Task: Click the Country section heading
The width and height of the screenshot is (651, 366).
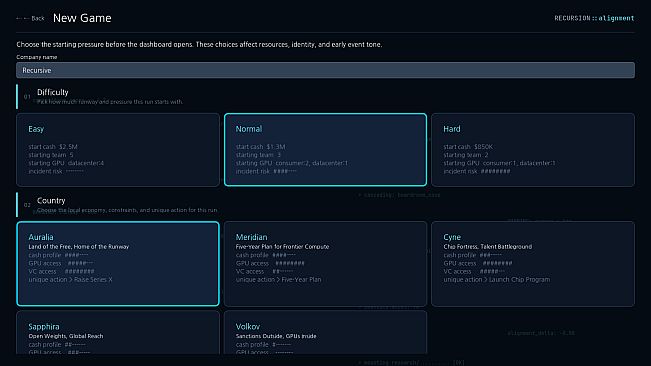Action: 51,200
